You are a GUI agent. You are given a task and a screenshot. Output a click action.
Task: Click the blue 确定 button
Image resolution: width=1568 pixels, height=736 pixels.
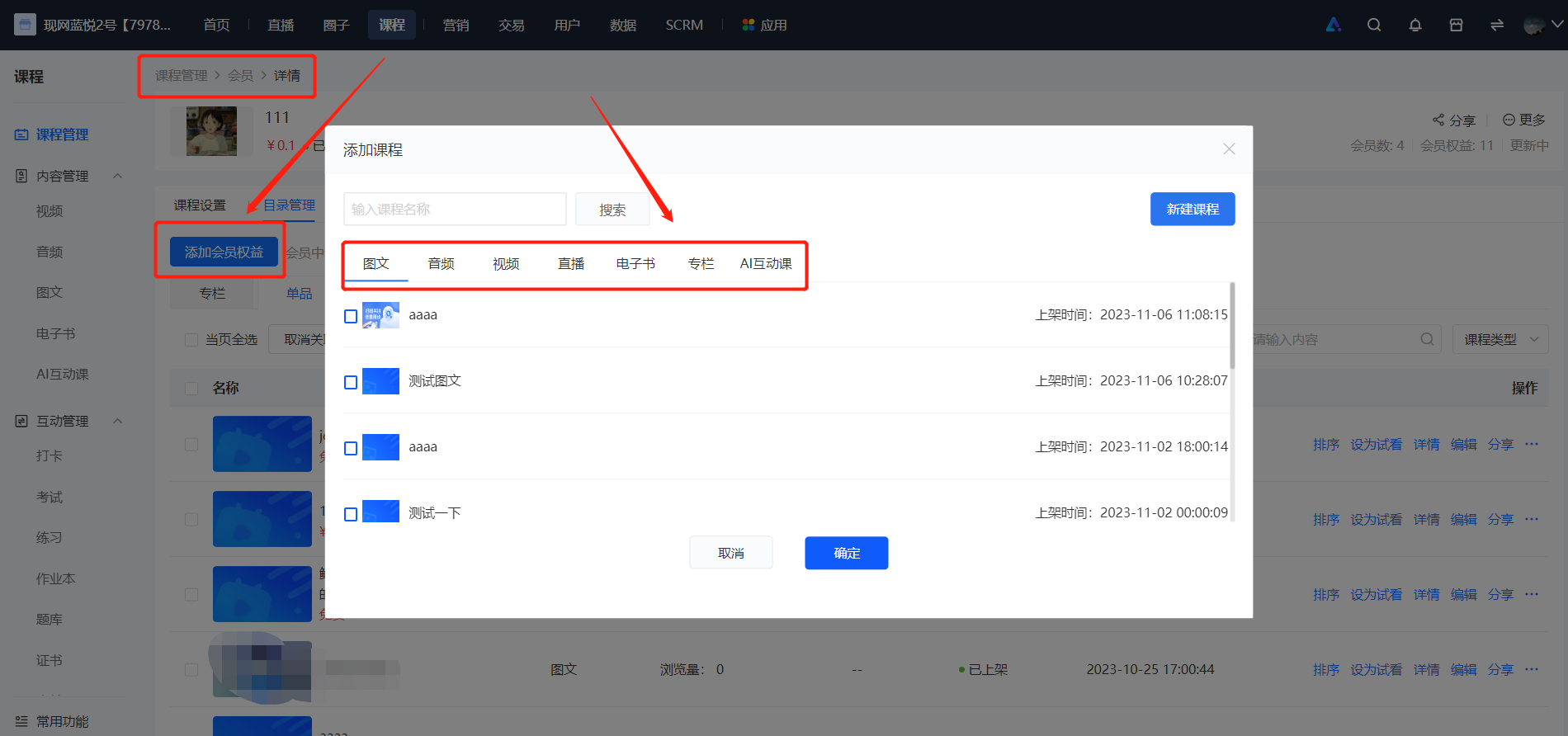(847, 553)
